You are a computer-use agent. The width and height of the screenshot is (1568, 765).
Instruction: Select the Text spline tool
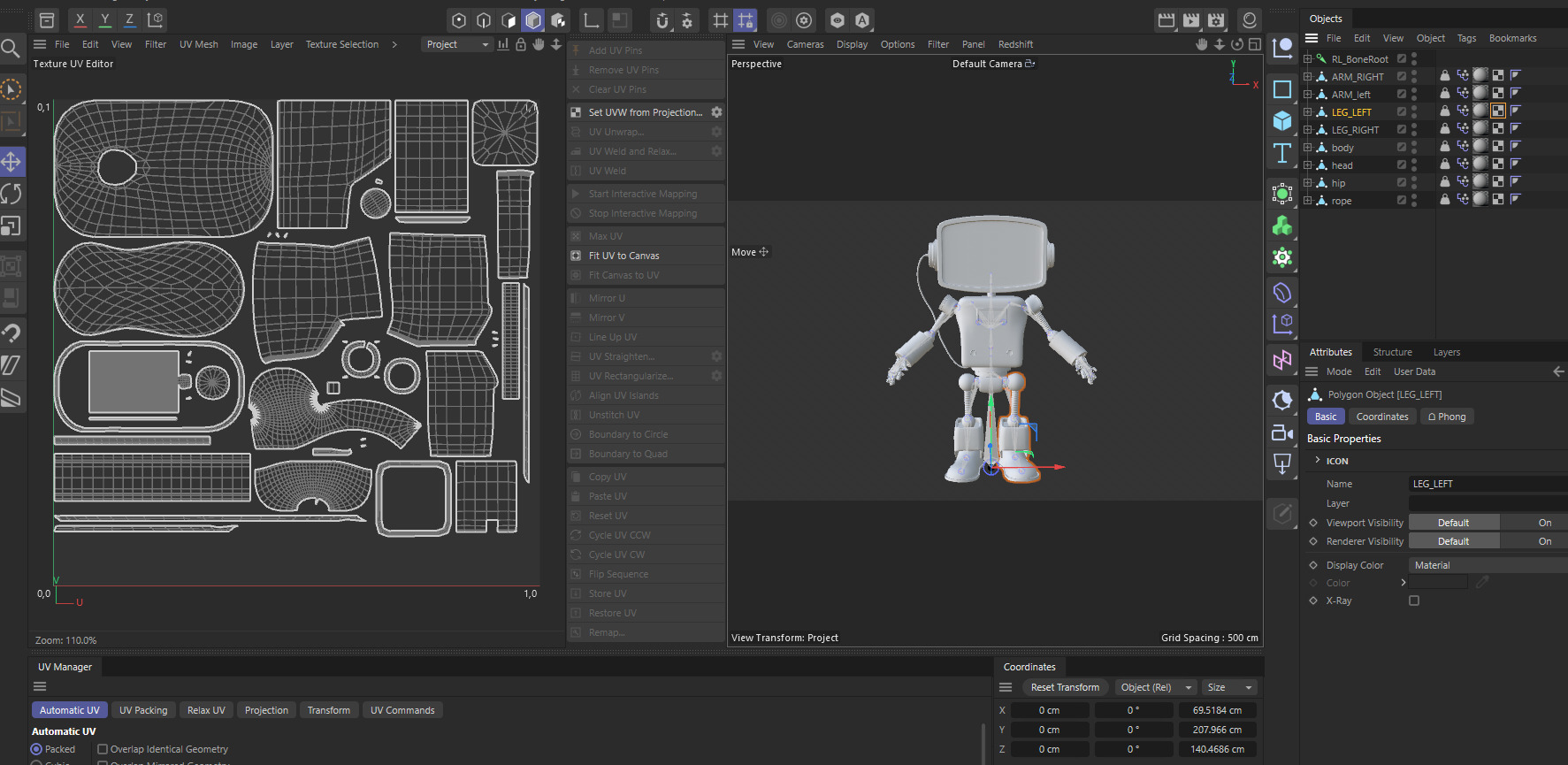point(1282,153)
